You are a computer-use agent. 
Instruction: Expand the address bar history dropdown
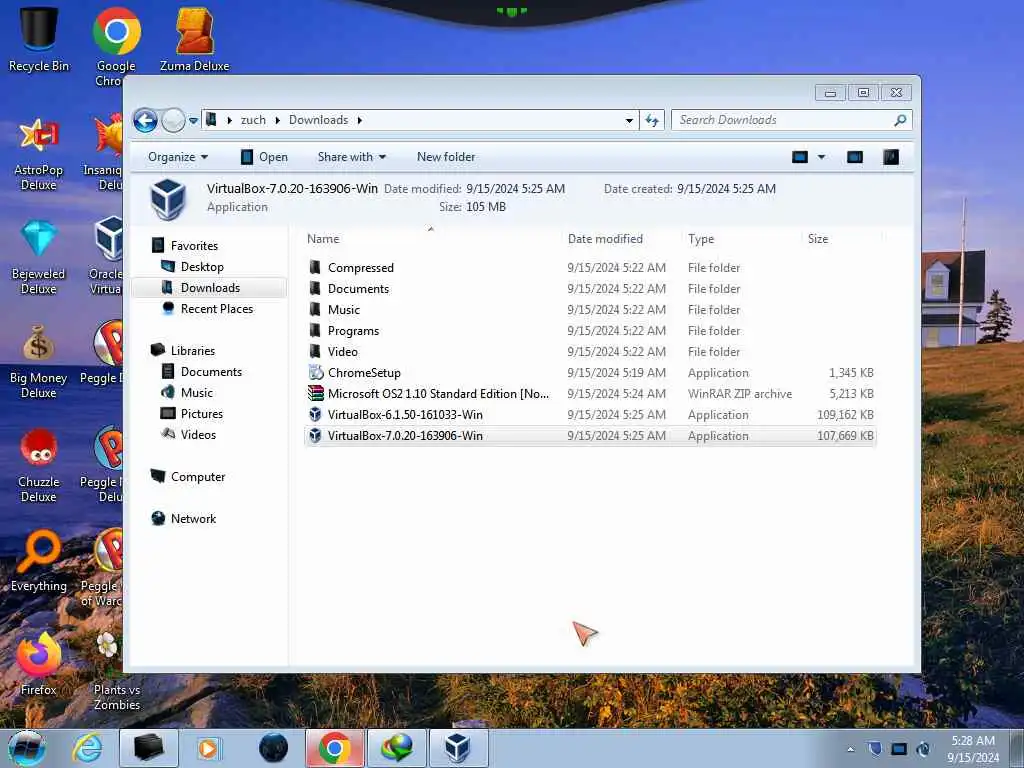point(629,120)
